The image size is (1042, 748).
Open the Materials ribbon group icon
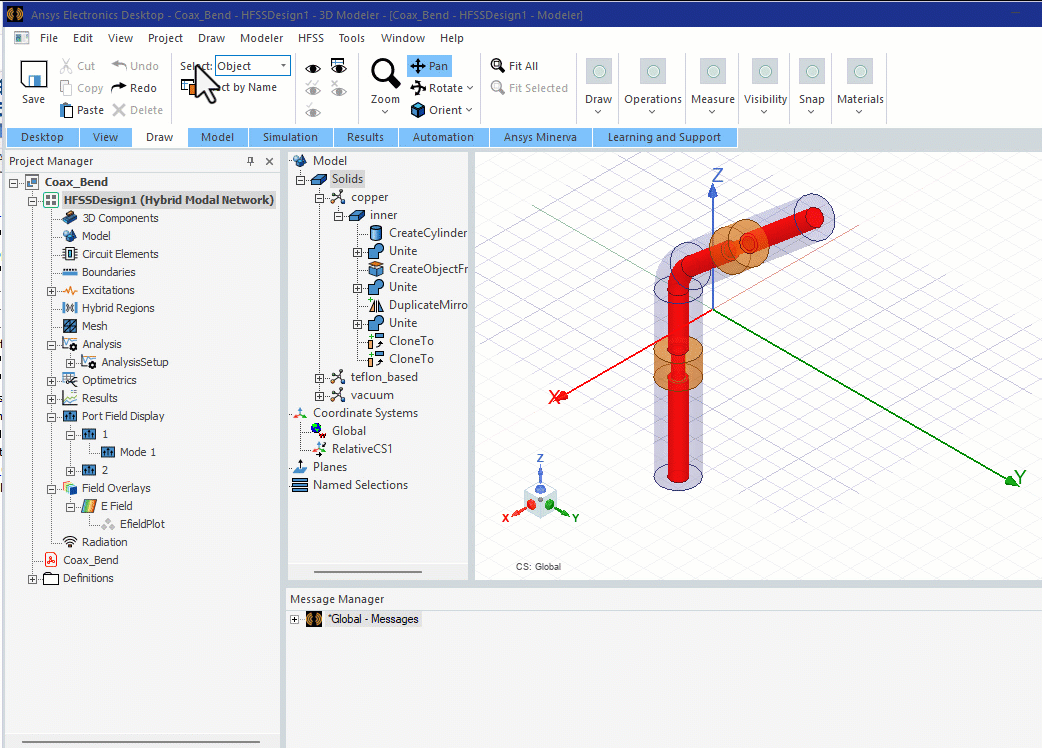pos(861,72)
